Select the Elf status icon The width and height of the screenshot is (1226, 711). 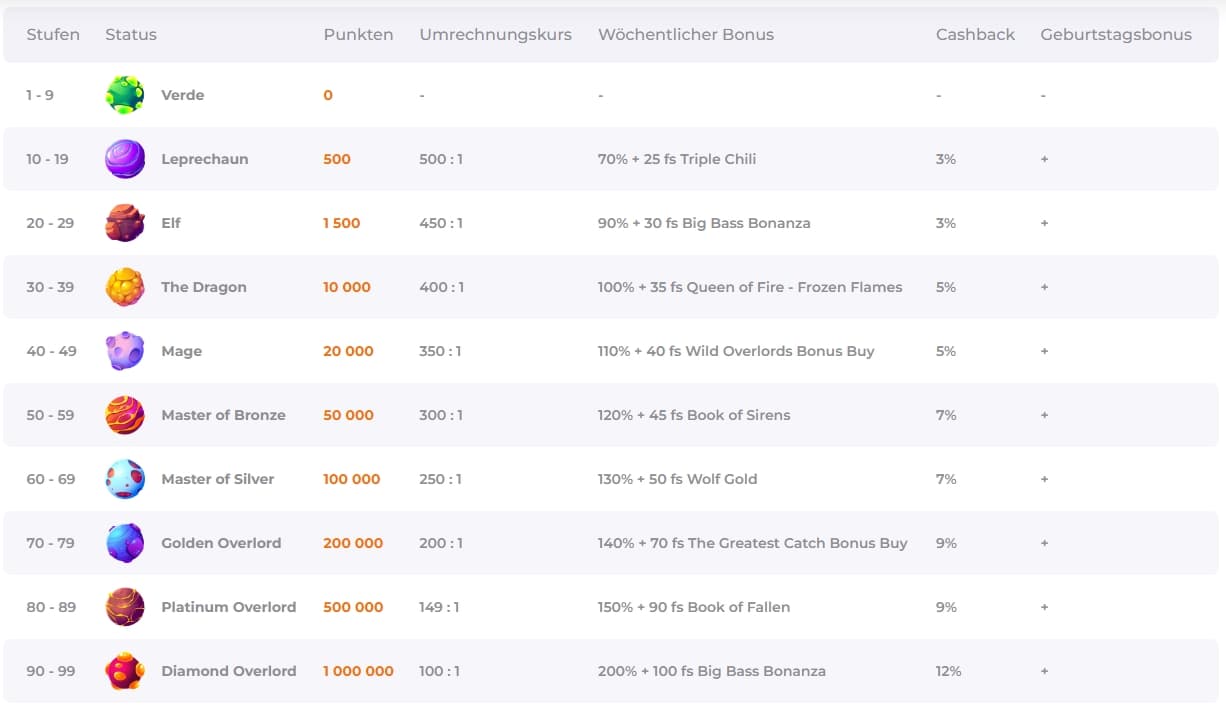coord(125,223)
